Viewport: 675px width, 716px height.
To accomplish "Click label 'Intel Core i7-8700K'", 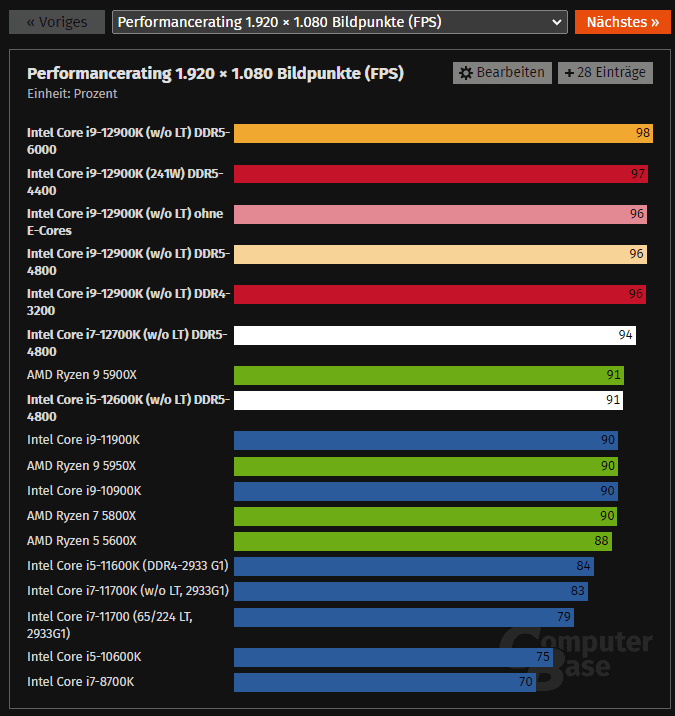I will tap(80, 682).
